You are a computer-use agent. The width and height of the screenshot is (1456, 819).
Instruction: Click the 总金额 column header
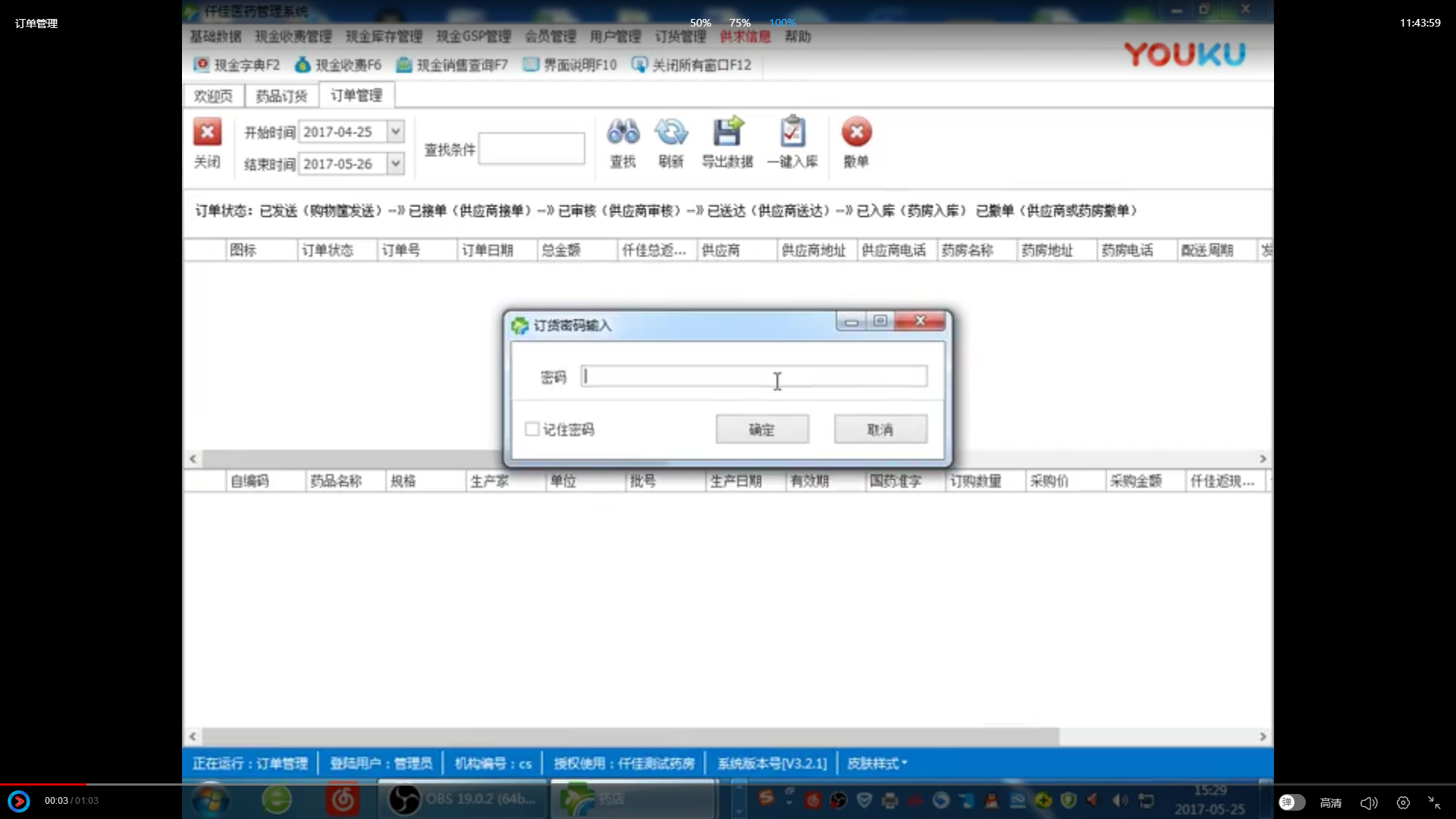pyautogui.click(x=577, y=250)
